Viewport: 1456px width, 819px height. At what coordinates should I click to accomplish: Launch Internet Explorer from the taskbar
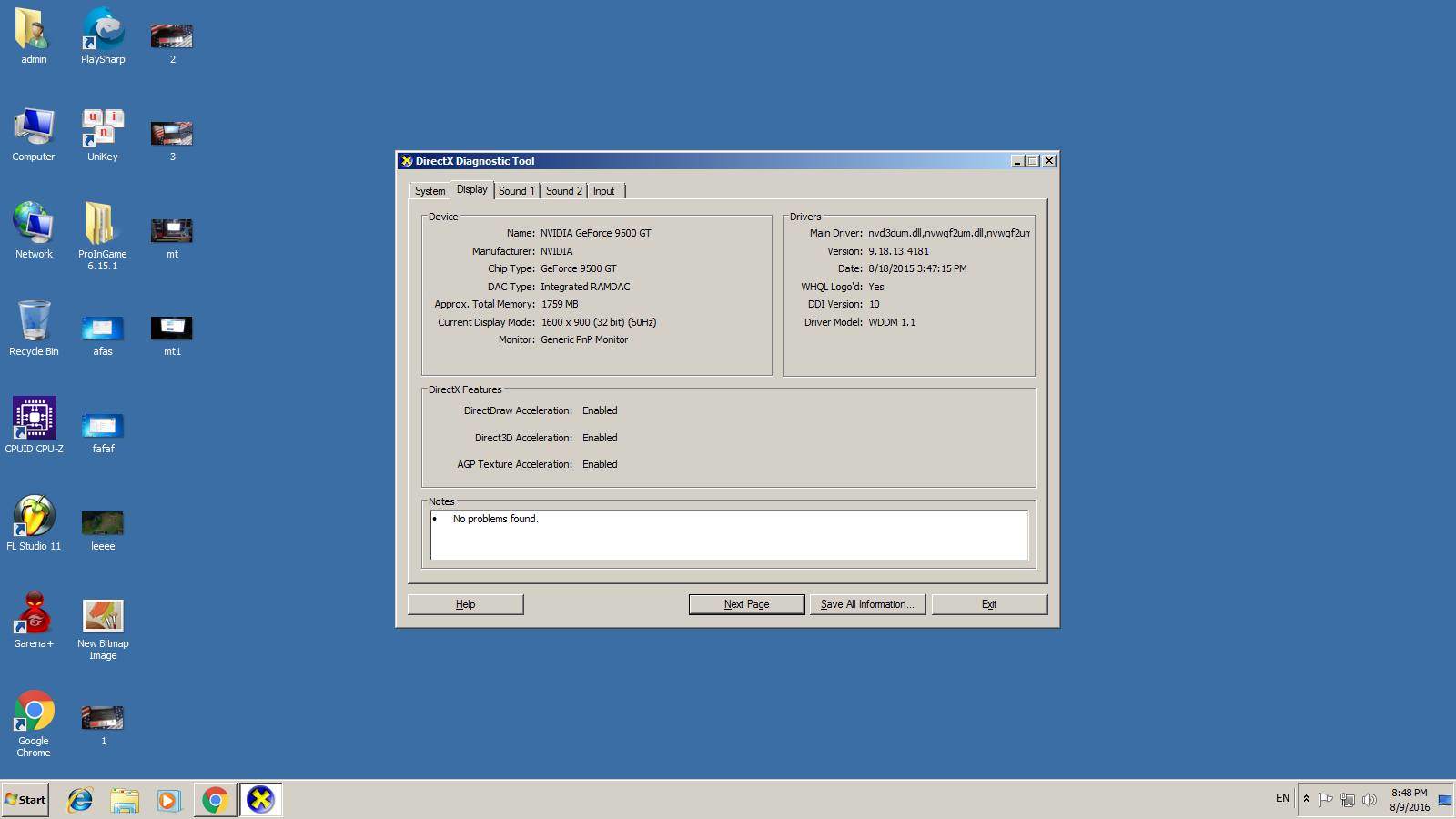(80, 800)
